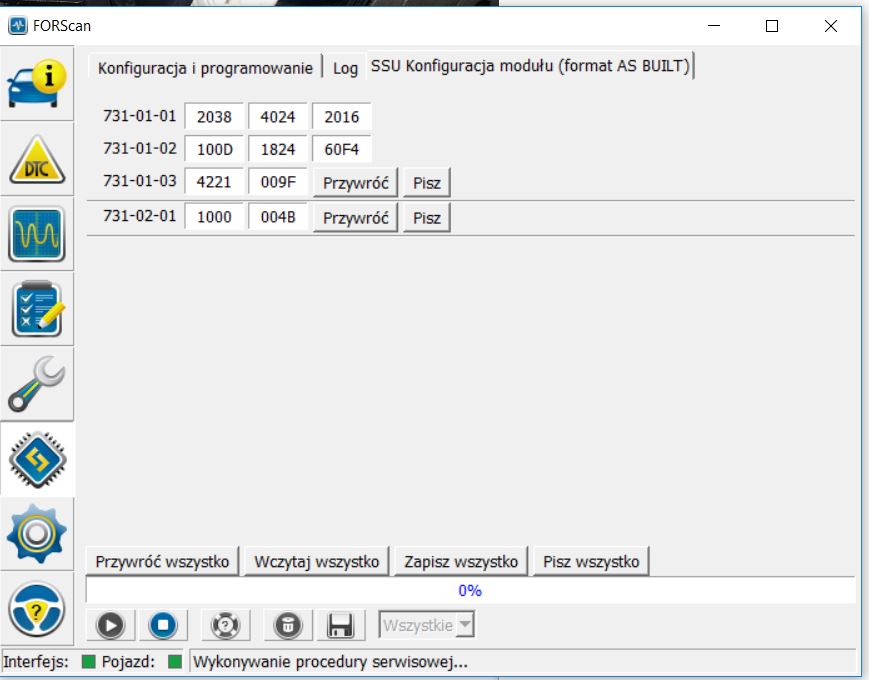Open the gear settings section
The height and width of the screenshot is (680, 869).
pos(37,533)
